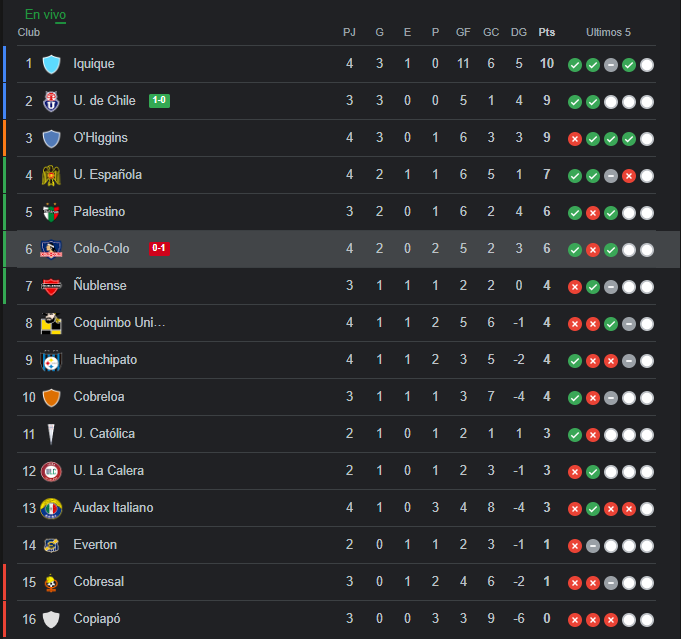This screenshot has width=681, height=639.
Task: Click the Everton team name
Action: click(95, 544)
